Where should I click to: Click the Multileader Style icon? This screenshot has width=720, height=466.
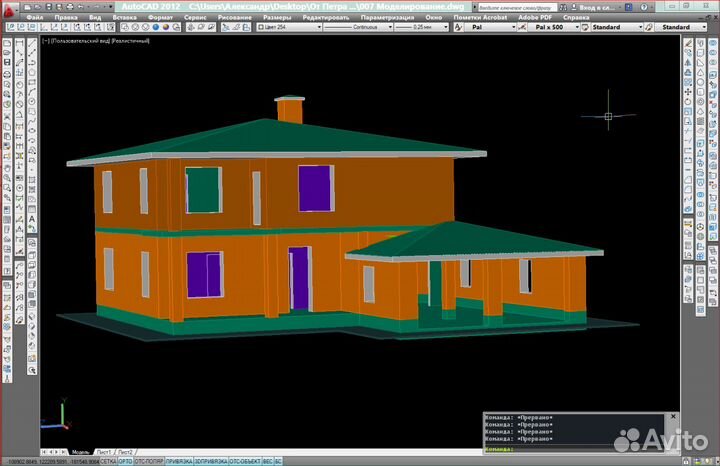pos(648,27)
